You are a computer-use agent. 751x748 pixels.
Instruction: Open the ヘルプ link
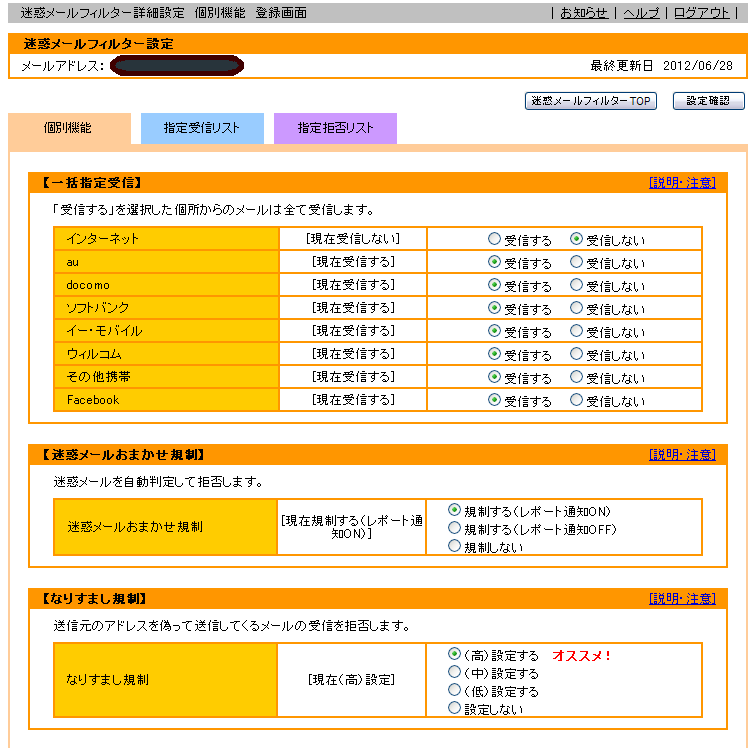[x=640, y=13]
